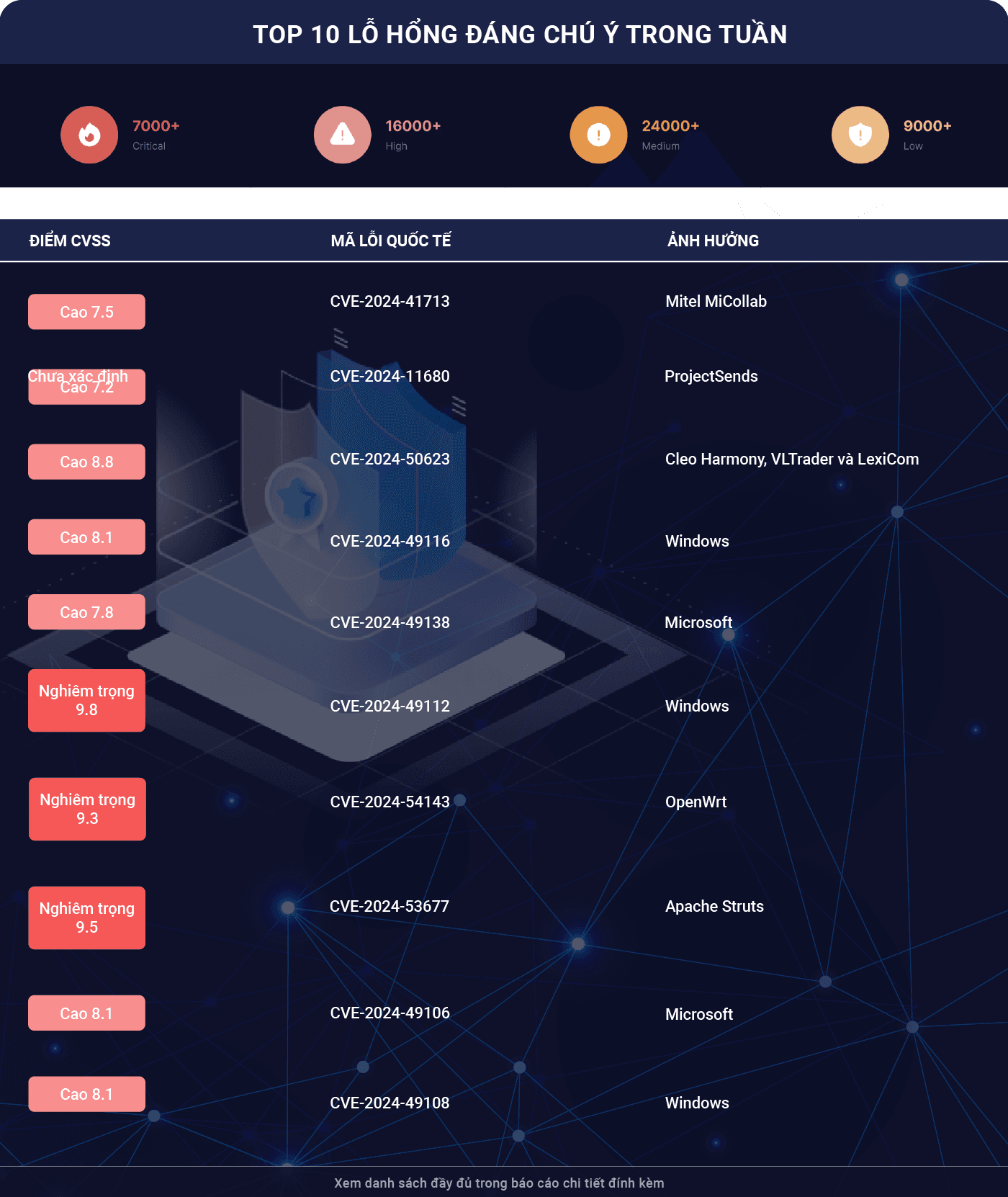Select the 24000+ Medium count
Screen dimensions: 1008x1197
pyautogui.click(x=670, y=126)
